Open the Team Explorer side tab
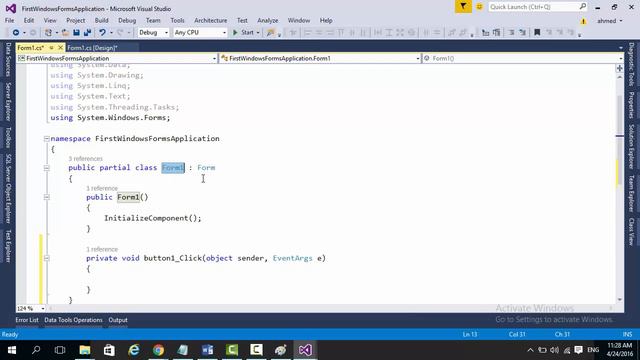The width and height of the screenshot is (640, 360). pos(631,193)
